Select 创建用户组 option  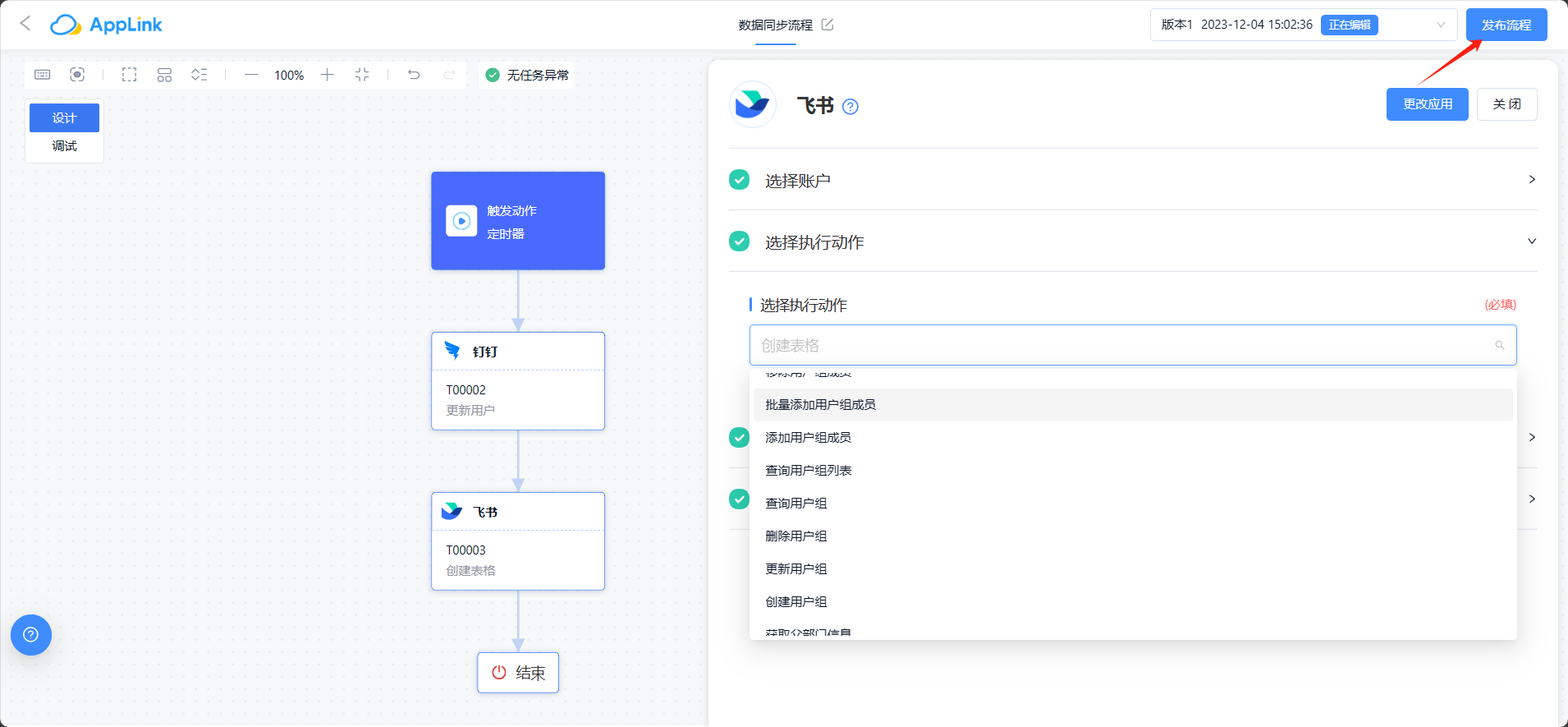1133,602
